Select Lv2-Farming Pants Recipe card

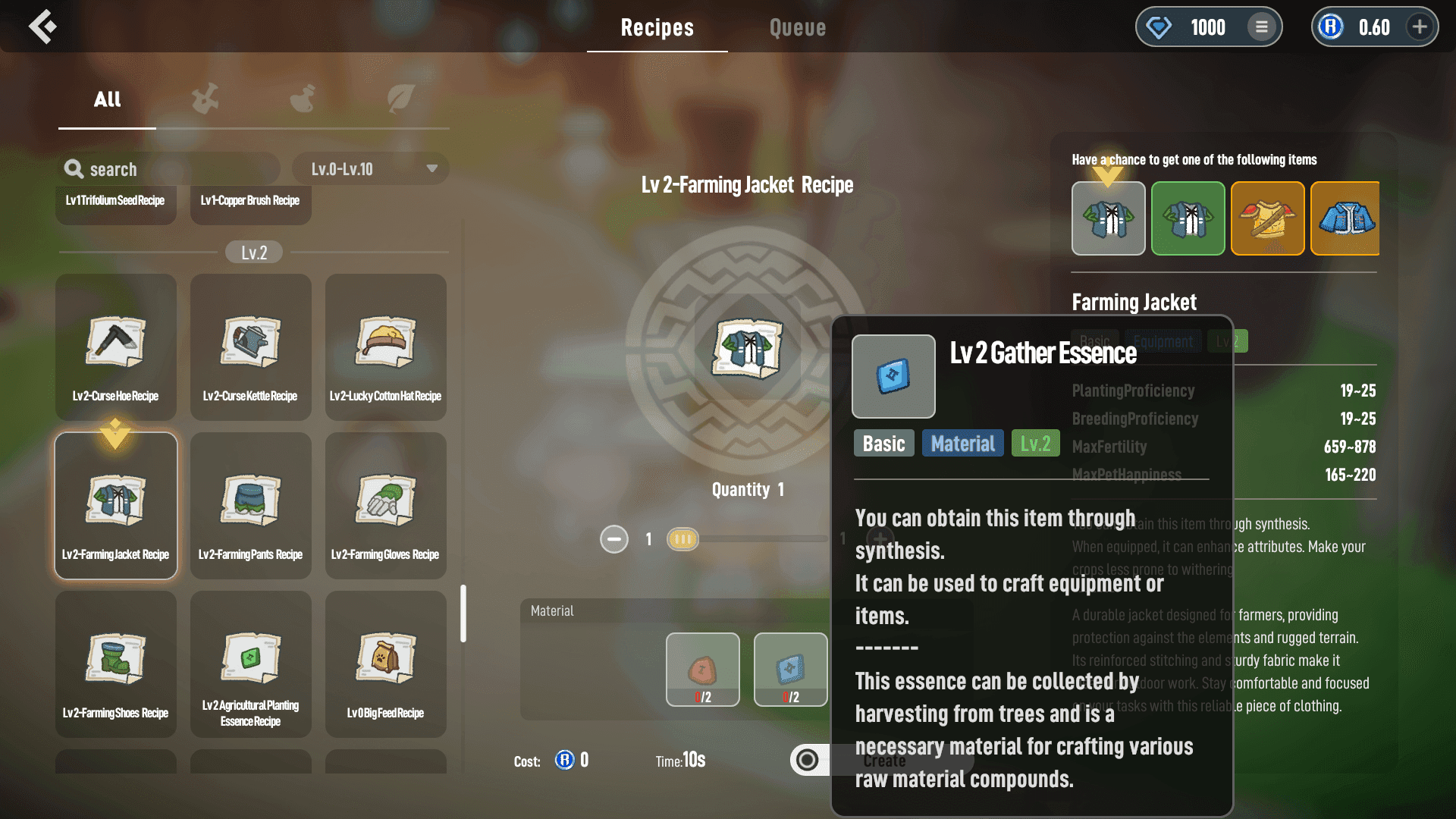pos(251,505)
